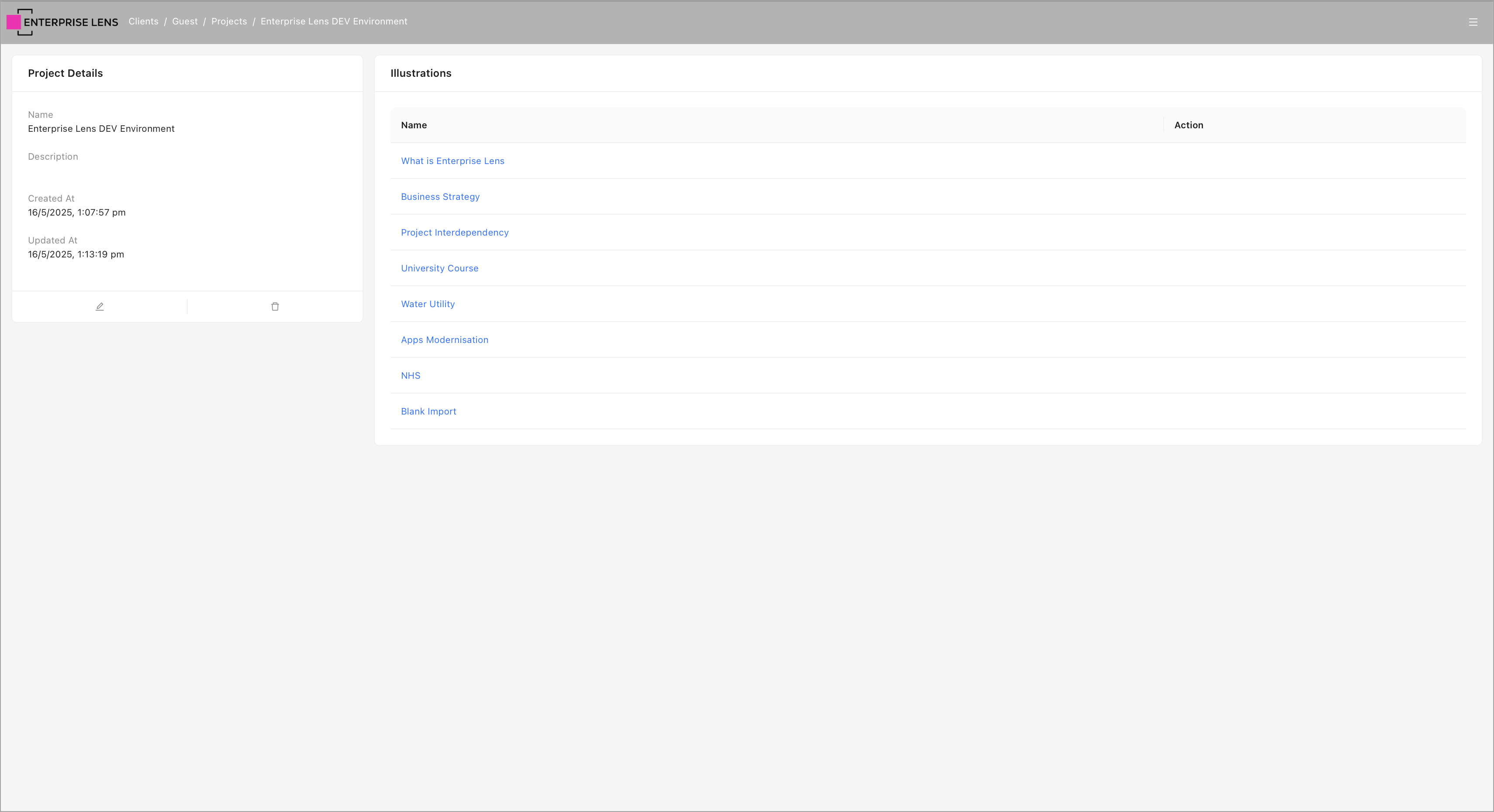Image resolution: width=1494 pixels, height=812 pixels.
Task: Open the NHS illustration link
Action: click(410, 376)
